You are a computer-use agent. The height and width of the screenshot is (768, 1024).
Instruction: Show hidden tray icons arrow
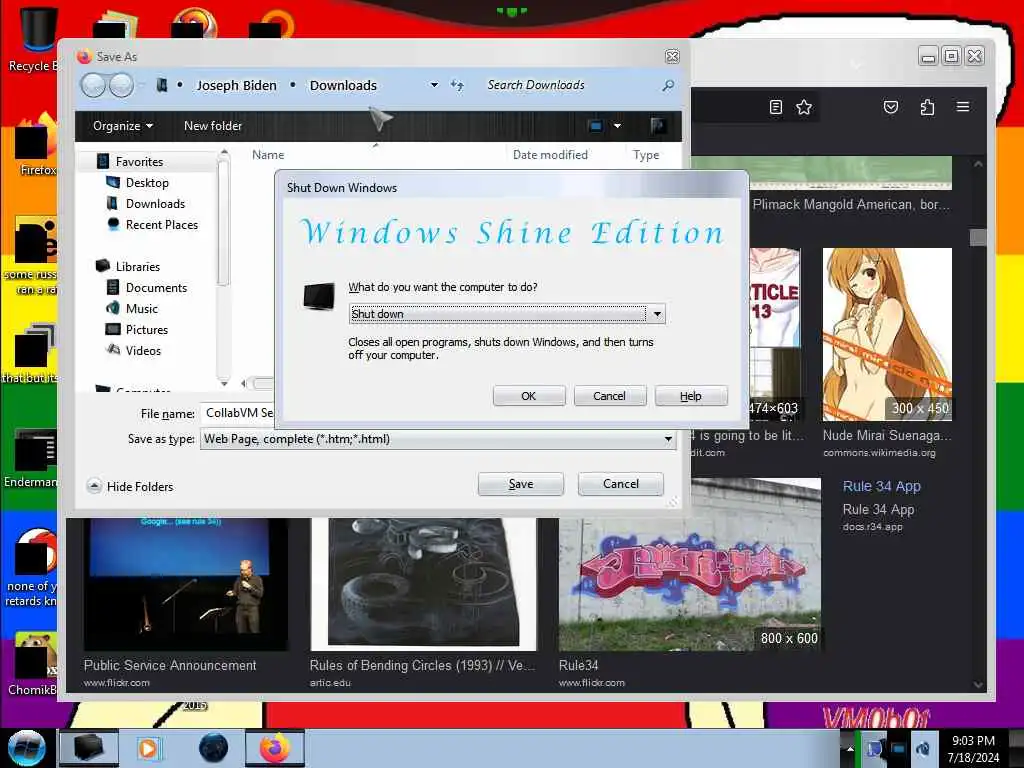pos(850,749)
